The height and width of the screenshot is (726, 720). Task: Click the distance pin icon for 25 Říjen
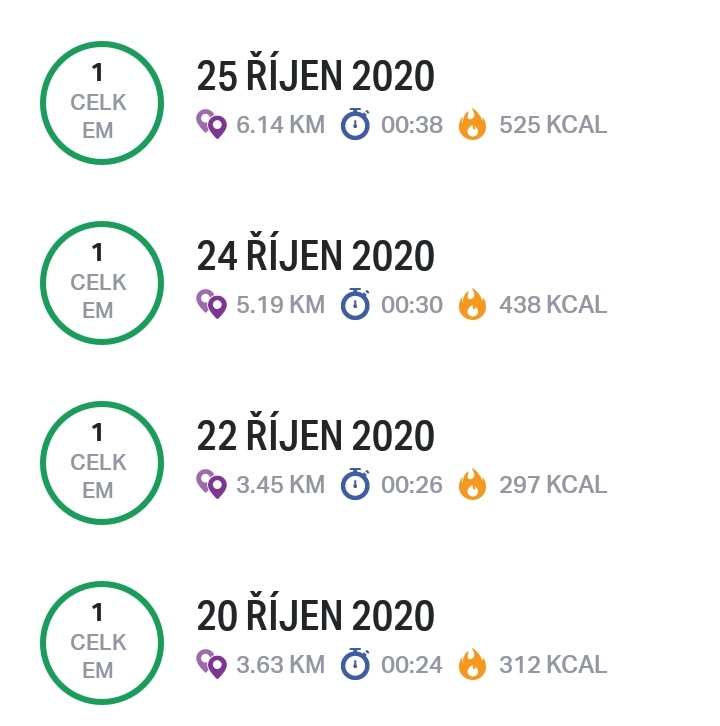click(212, 124)
